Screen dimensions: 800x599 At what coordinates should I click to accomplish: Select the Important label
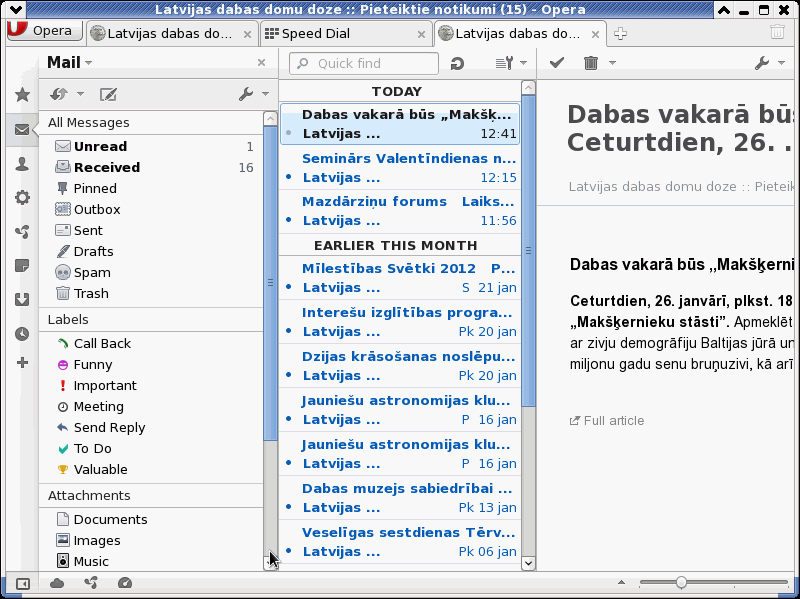[151, 385]
